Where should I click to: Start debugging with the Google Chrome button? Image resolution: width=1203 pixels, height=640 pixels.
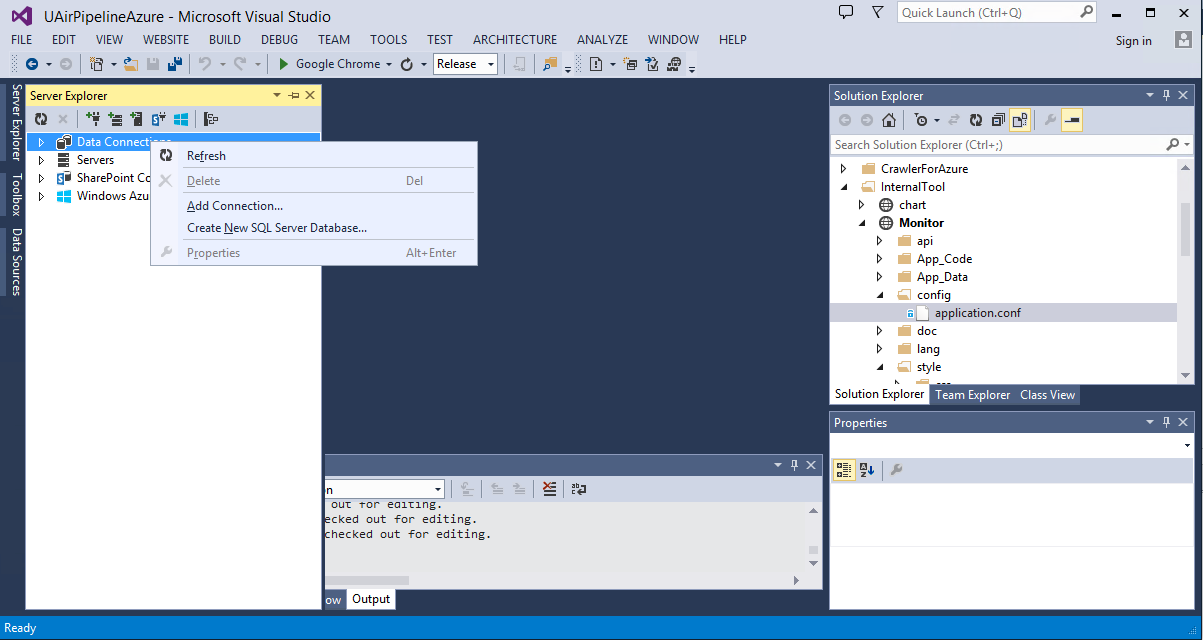pyautogui.click(x=329, y=64)
